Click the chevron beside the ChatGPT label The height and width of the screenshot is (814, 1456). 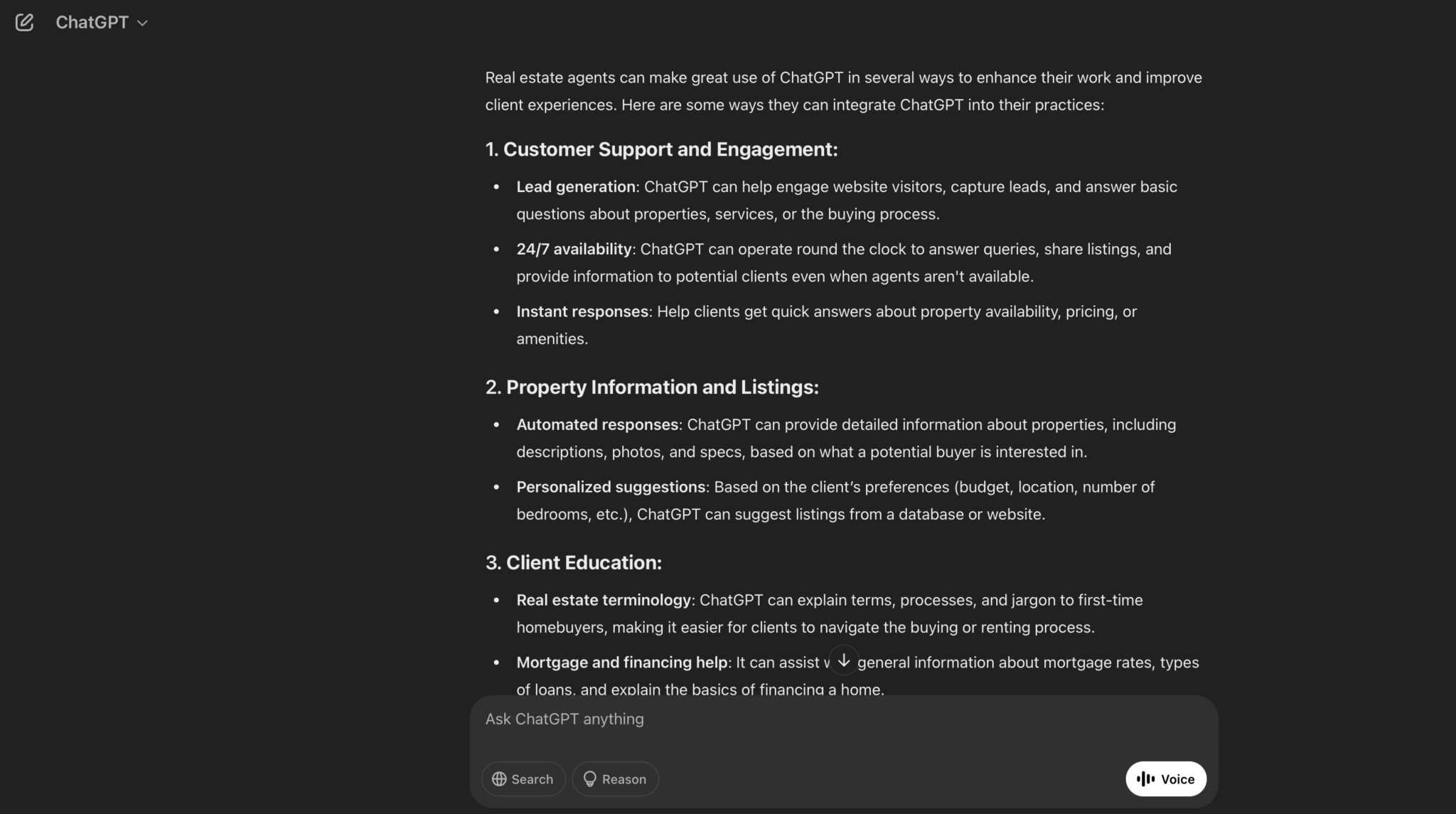(x=142, y=23)
